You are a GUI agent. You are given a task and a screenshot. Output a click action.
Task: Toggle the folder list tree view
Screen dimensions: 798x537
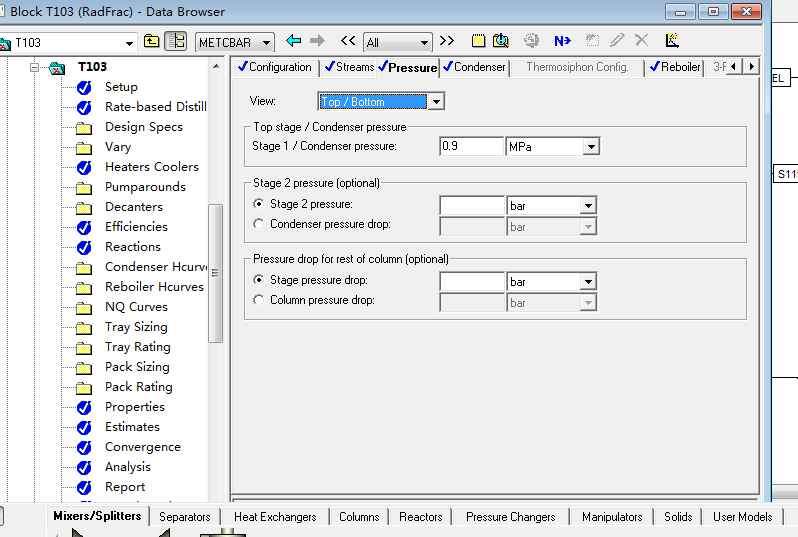coord(176,41)
